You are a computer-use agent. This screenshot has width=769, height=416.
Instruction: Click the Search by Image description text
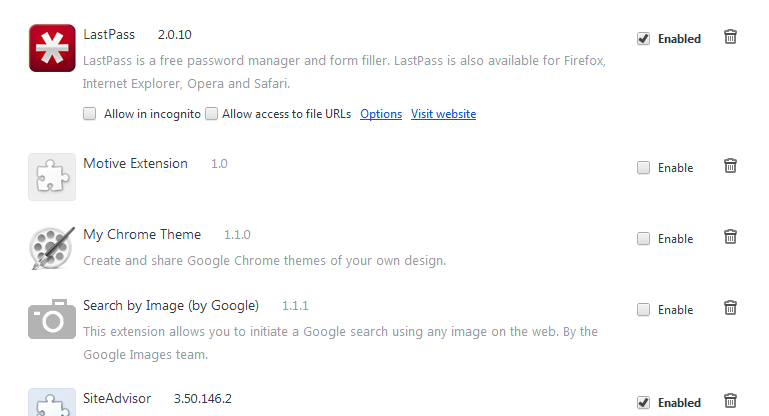pyautogui.click(x=340, y=343)
